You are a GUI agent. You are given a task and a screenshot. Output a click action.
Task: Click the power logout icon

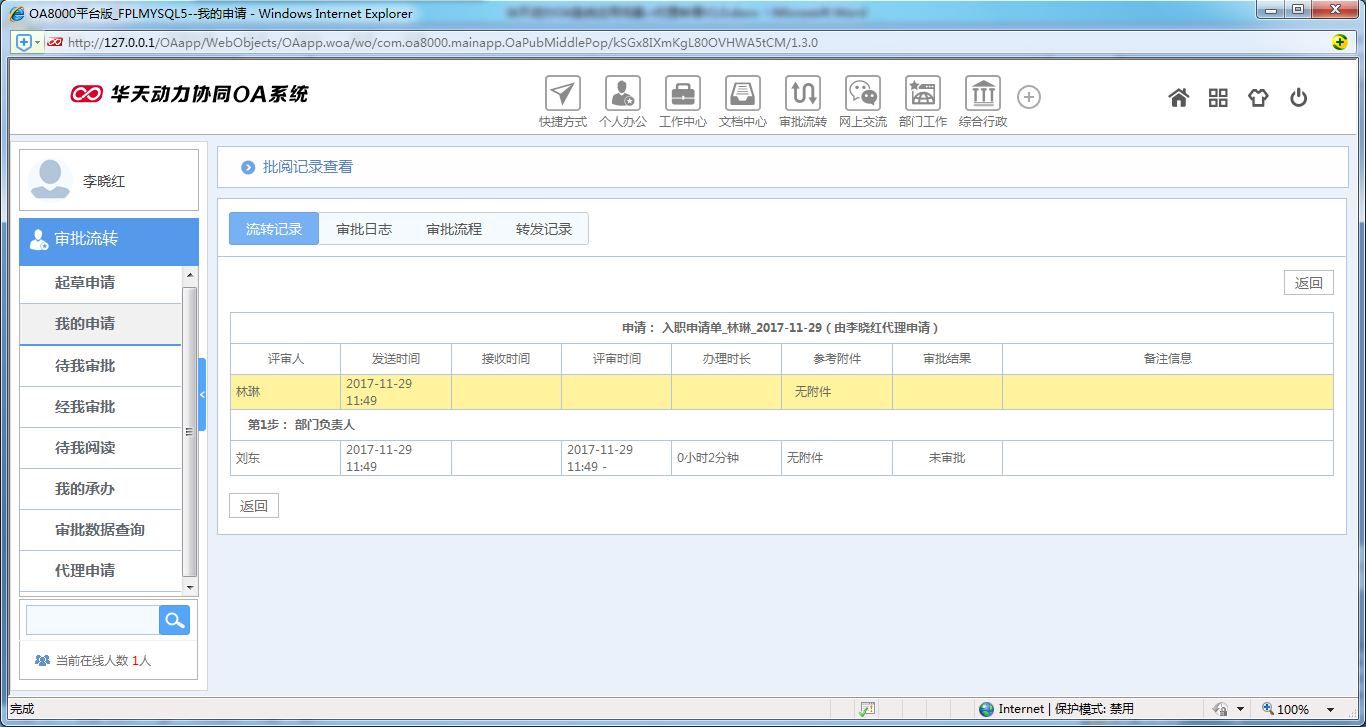coord(1298,97)
